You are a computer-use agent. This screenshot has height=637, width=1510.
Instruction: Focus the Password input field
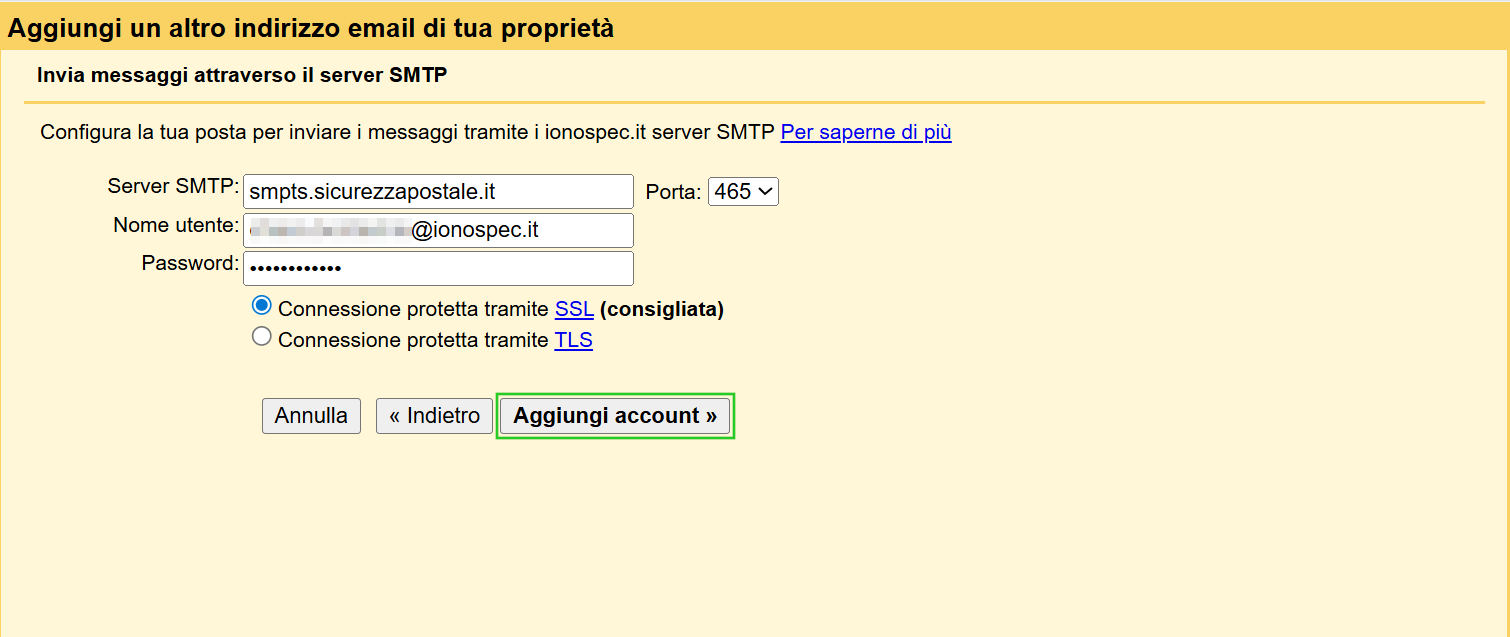pyautogui.click(x=438, y=268)
